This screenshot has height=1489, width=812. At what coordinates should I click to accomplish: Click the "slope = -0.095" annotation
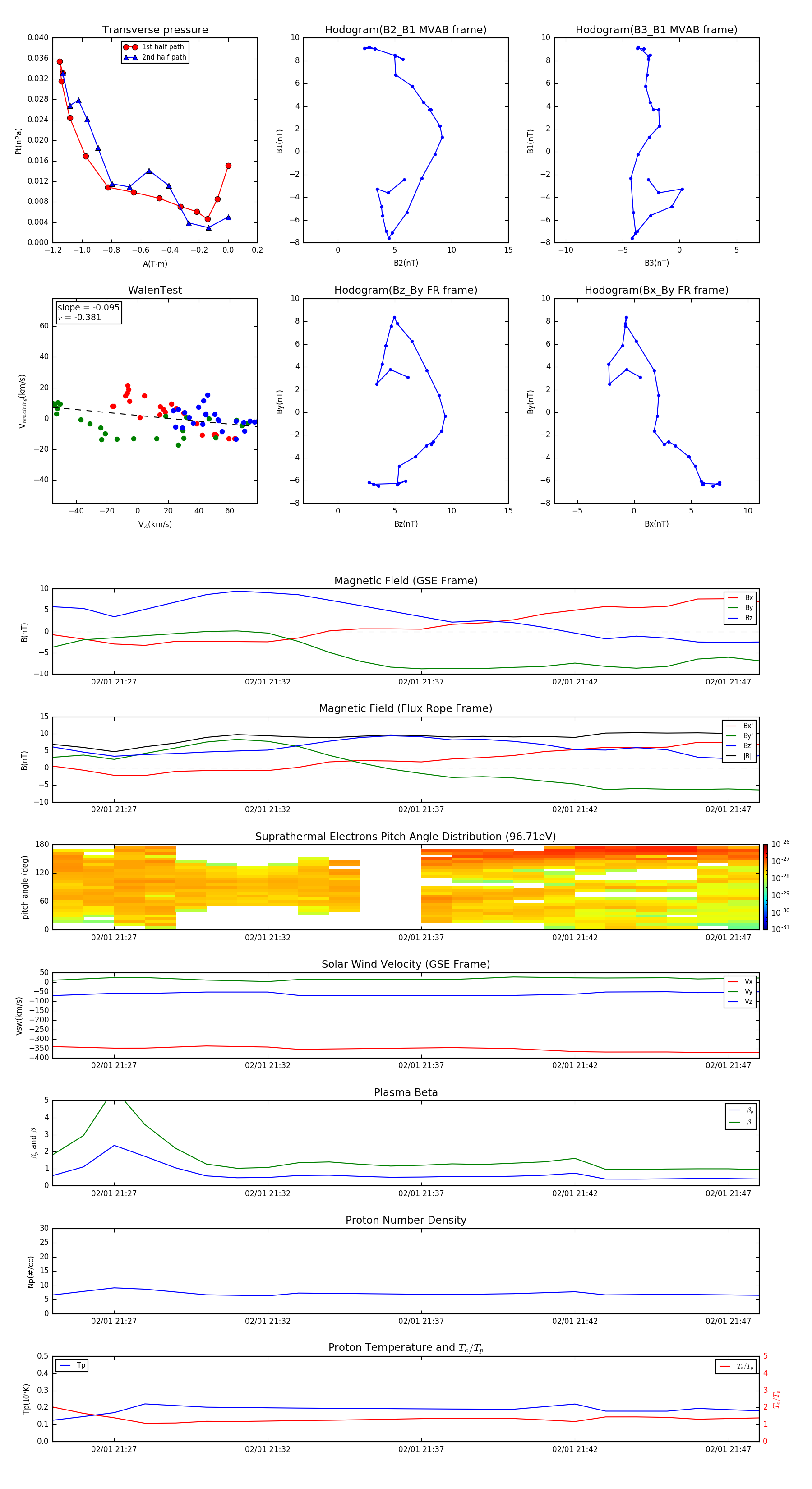coord(88,308)
